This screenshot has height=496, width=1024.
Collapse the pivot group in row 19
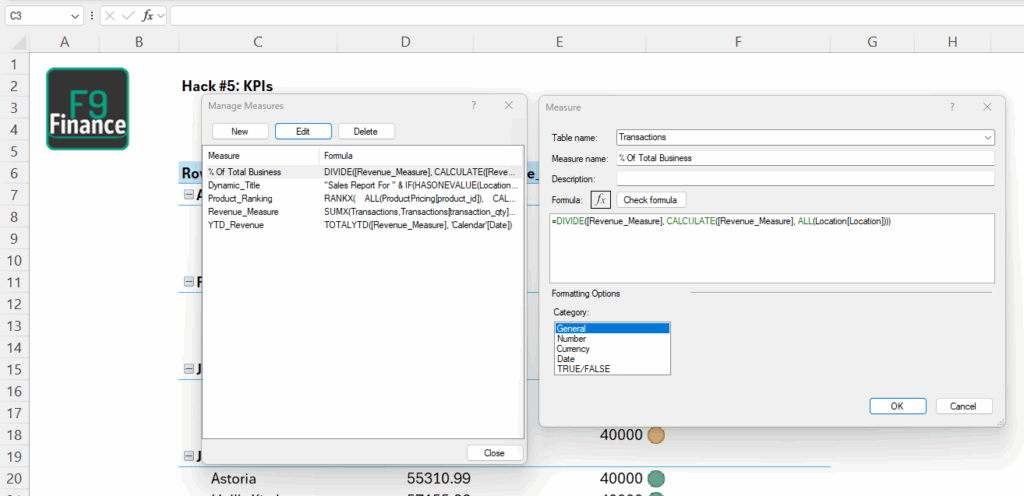(189, 457)
